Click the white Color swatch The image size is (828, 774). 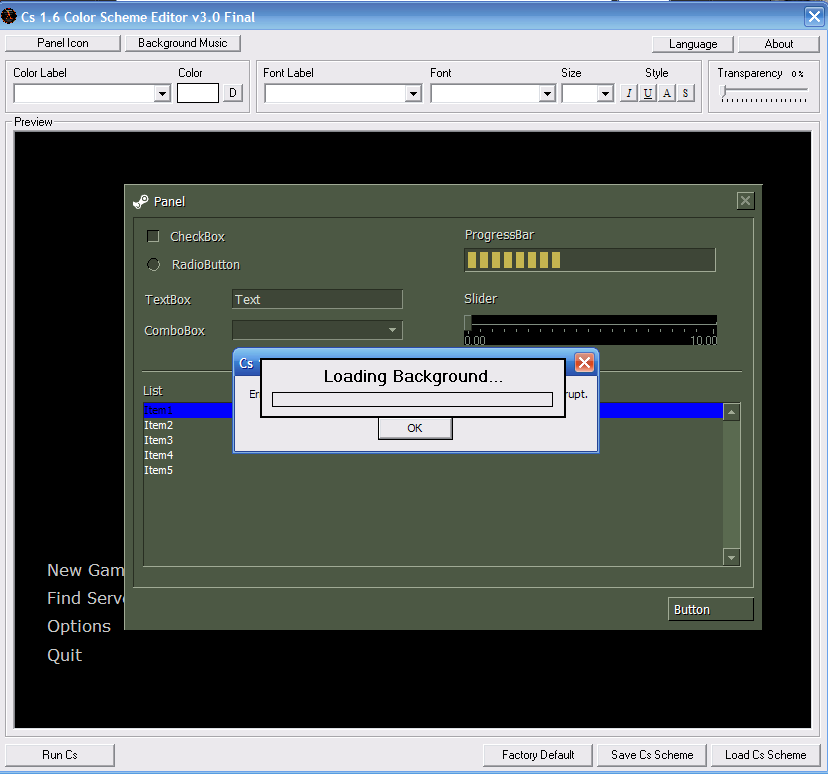coord(197,93)
